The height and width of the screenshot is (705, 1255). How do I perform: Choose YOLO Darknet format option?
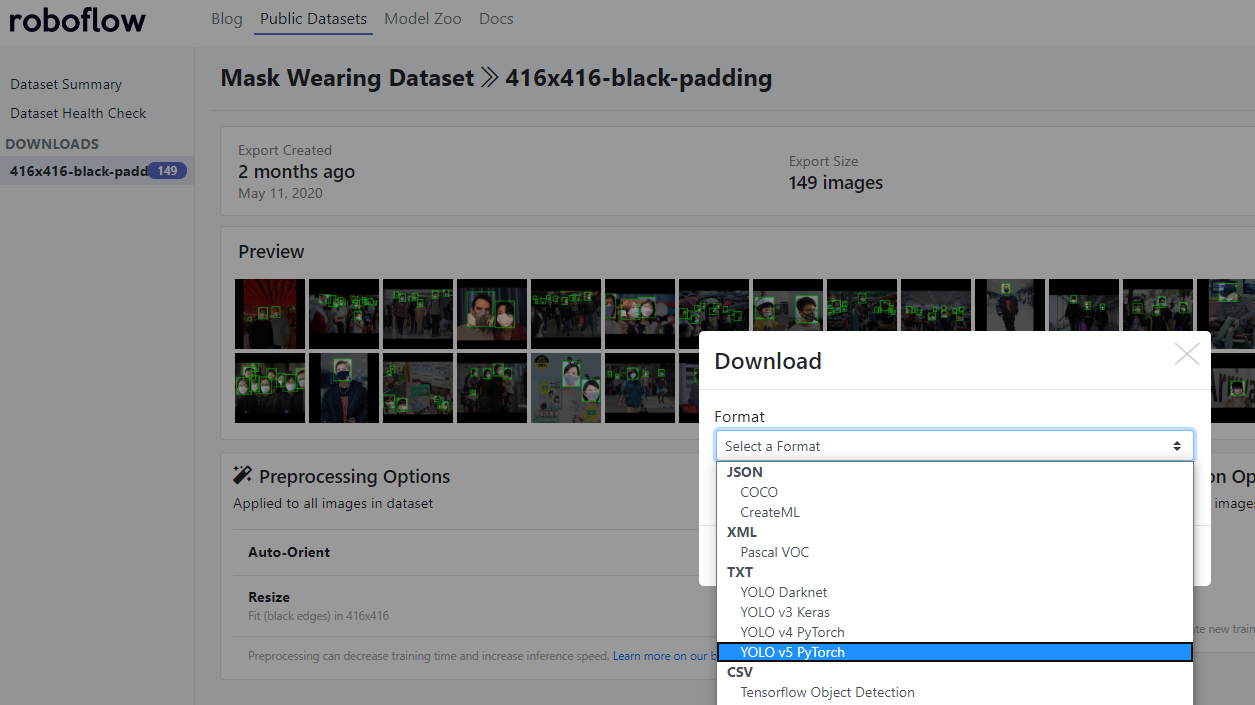point(955,592)
